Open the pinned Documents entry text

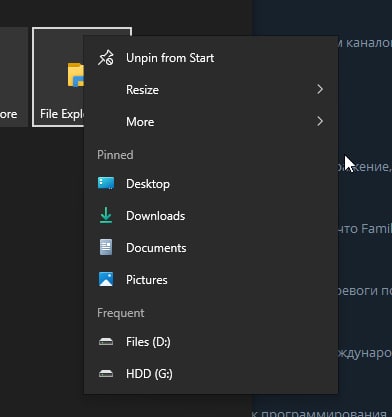[156, 248]
